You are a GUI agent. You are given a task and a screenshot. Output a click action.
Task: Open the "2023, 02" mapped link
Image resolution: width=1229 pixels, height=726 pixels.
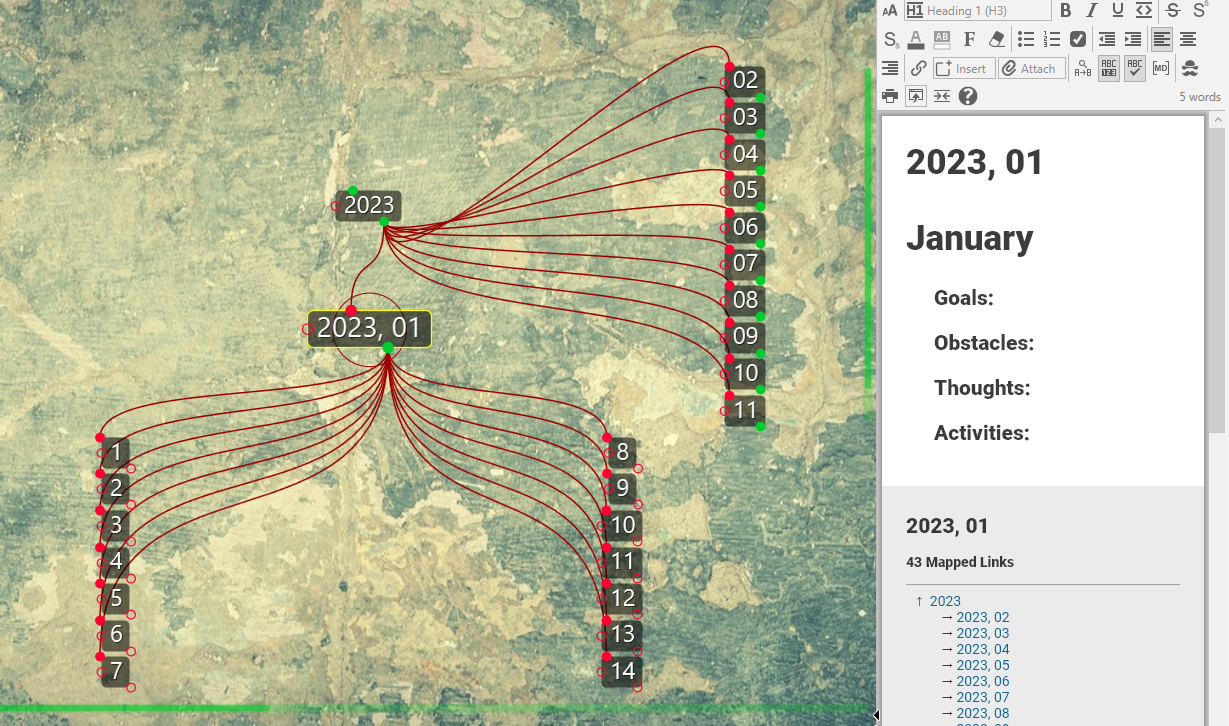point(982,617)
